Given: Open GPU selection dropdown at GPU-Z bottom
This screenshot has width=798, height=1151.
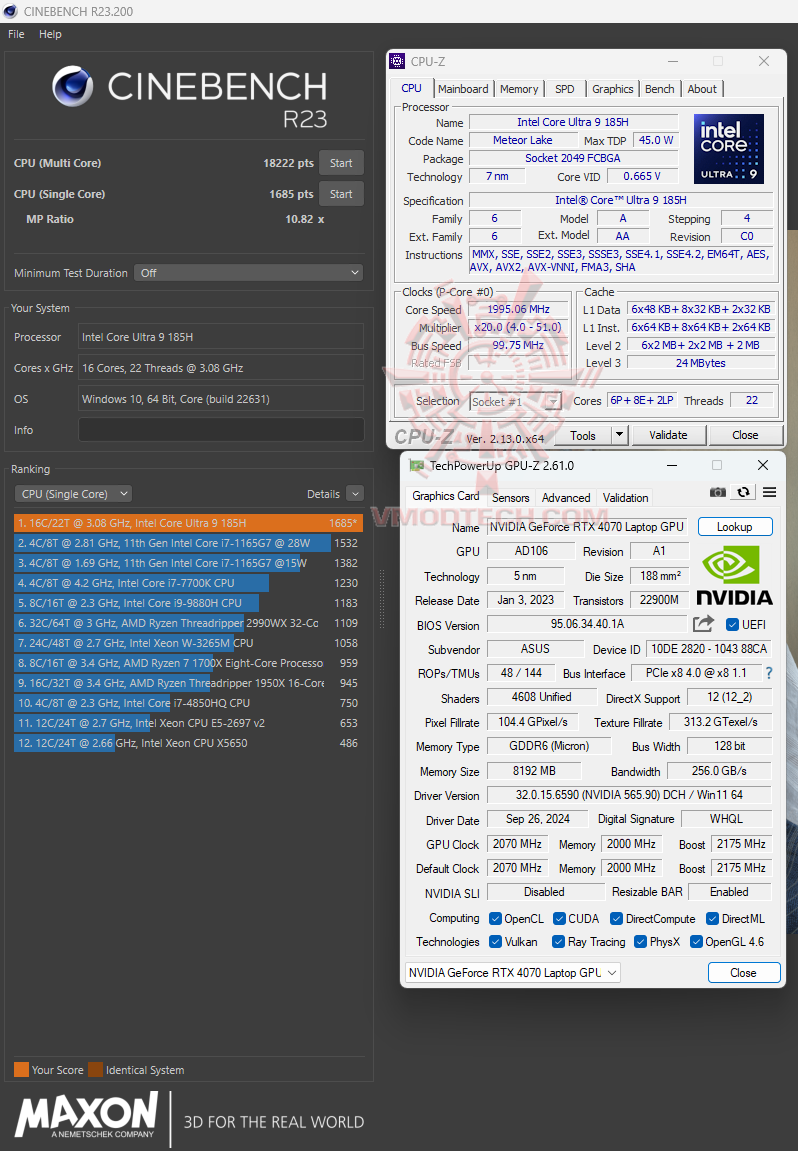Looking at the screenshot, I should pyautogui.click(x=512, y=973).
